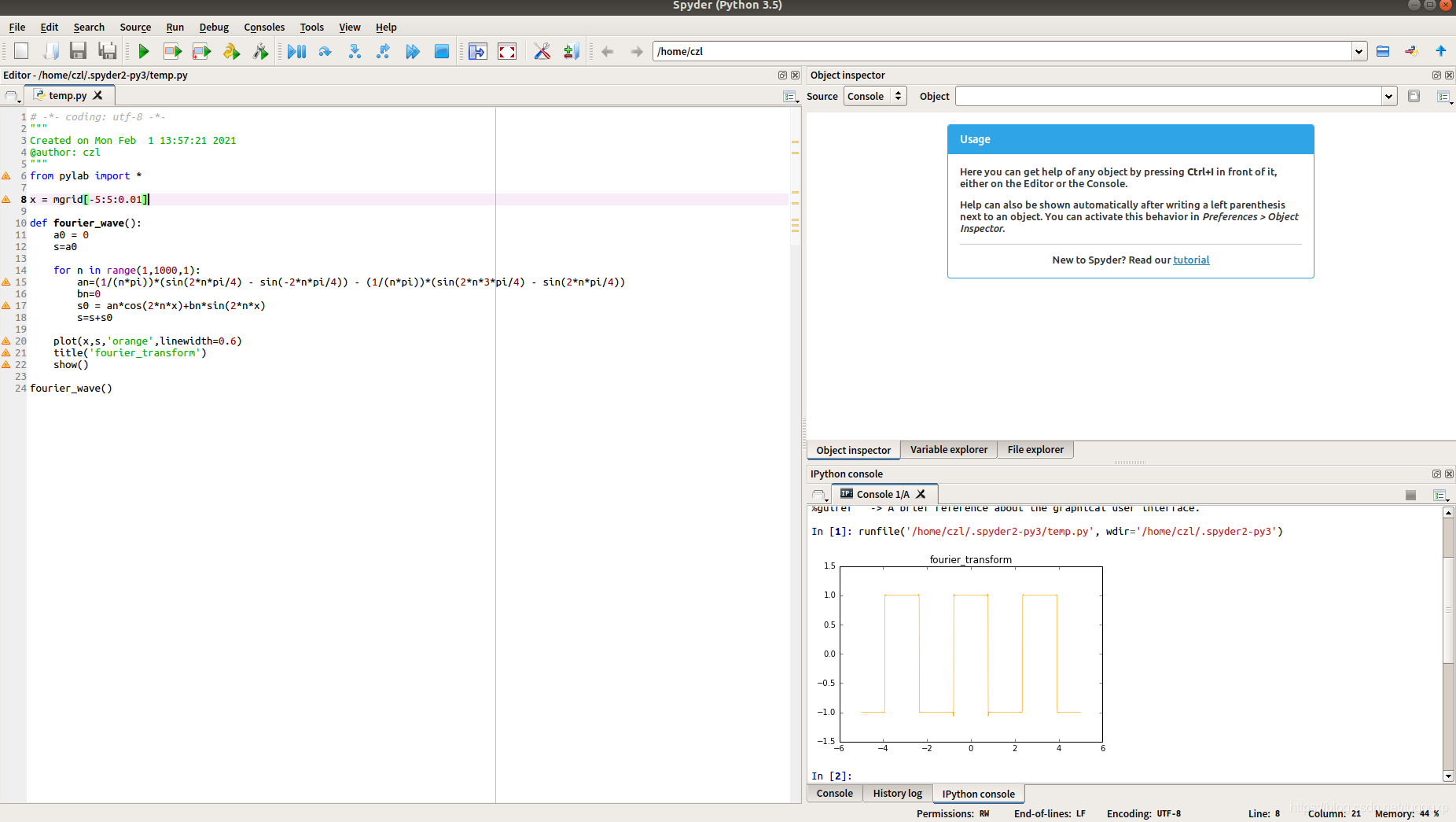This screenshot has width=1456, height=822.
Task: Expand the Object field dropdown arrow
Action: (1389, 96)
